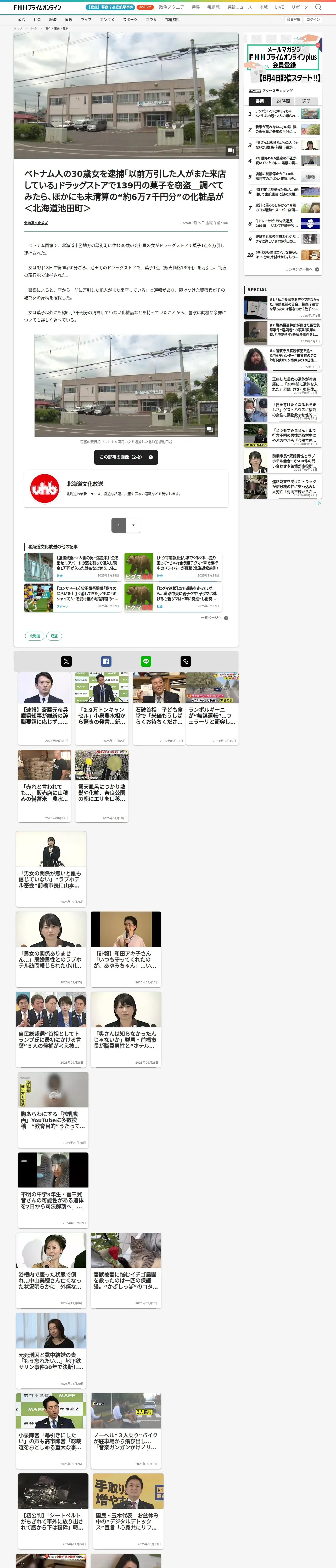Image resolution: width=336 pixels, height=1568 pixels.
Task: Select the 最新 ranking tab
Action: (x=260, y=101)
